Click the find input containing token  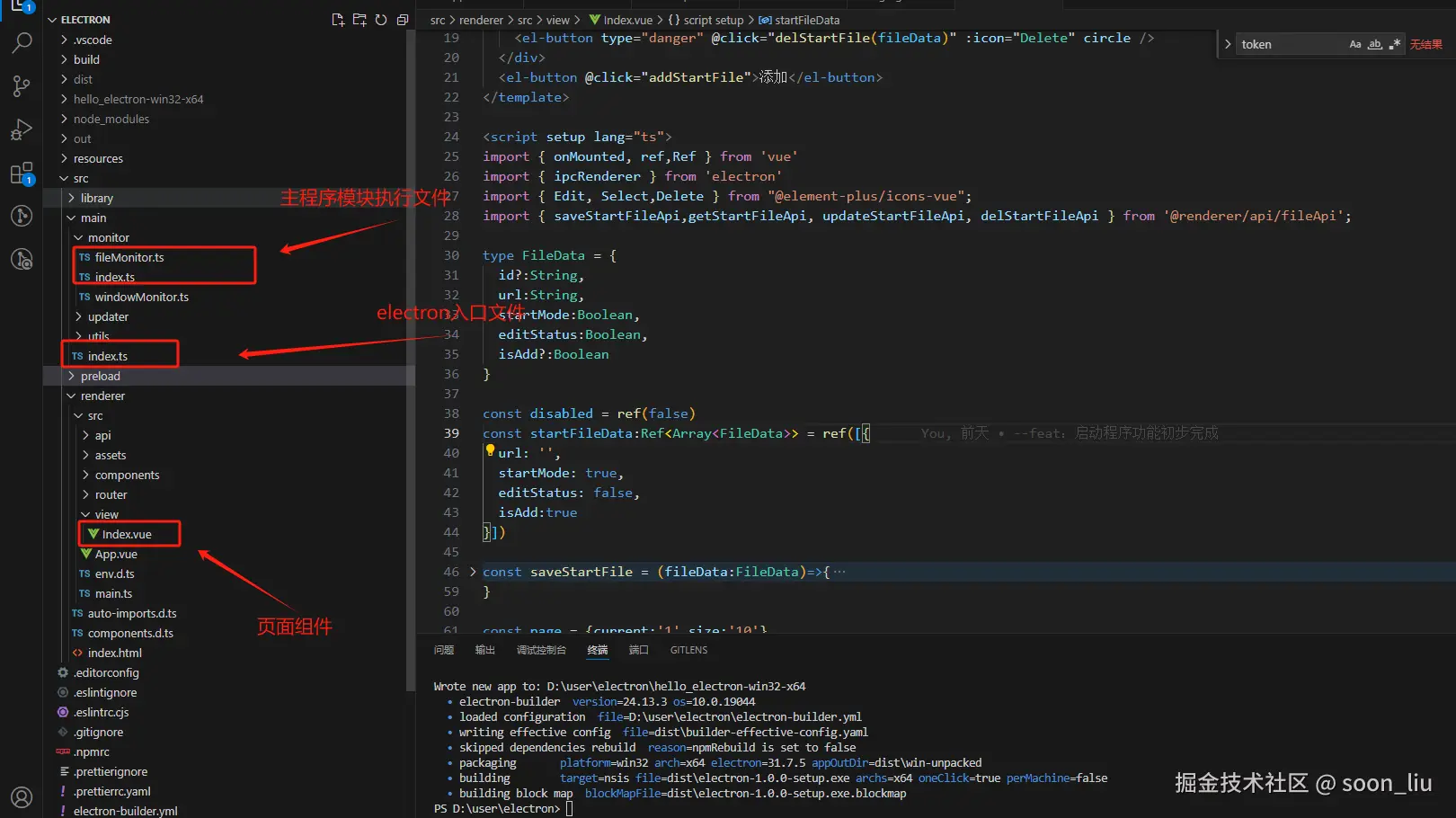(x=1292, y=44)
